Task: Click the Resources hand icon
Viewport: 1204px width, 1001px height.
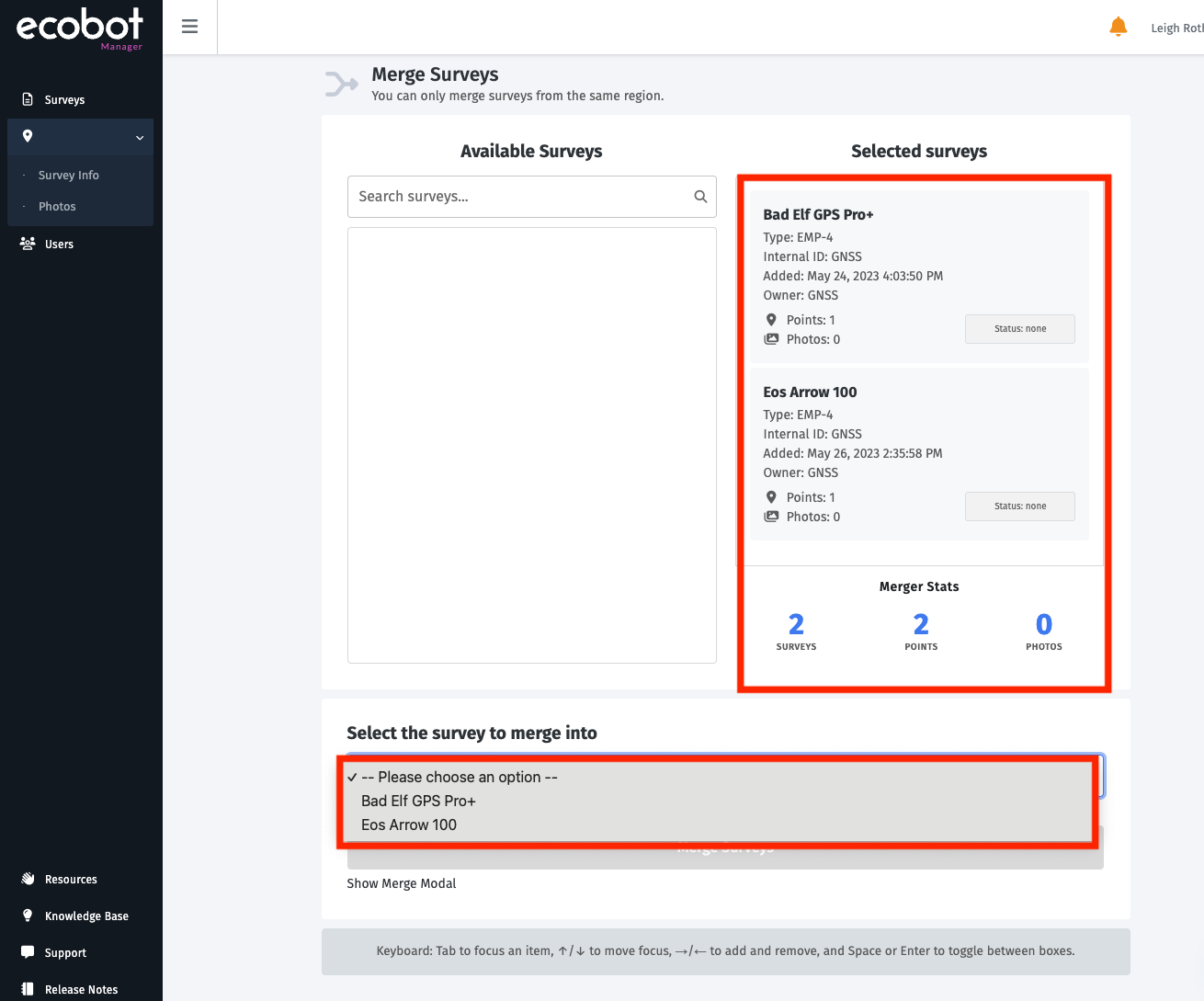Action: tap(28, 879)
